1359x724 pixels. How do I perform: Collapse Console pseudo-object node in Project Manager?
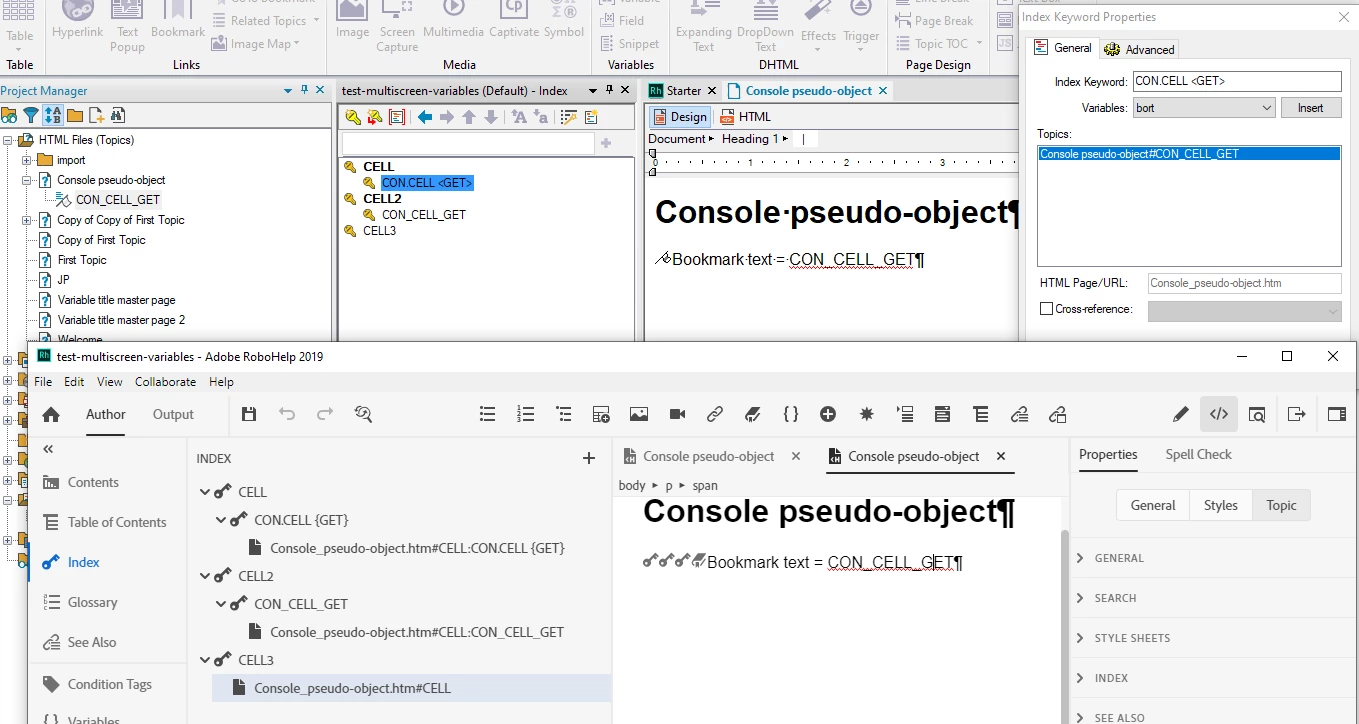point(27,180)
